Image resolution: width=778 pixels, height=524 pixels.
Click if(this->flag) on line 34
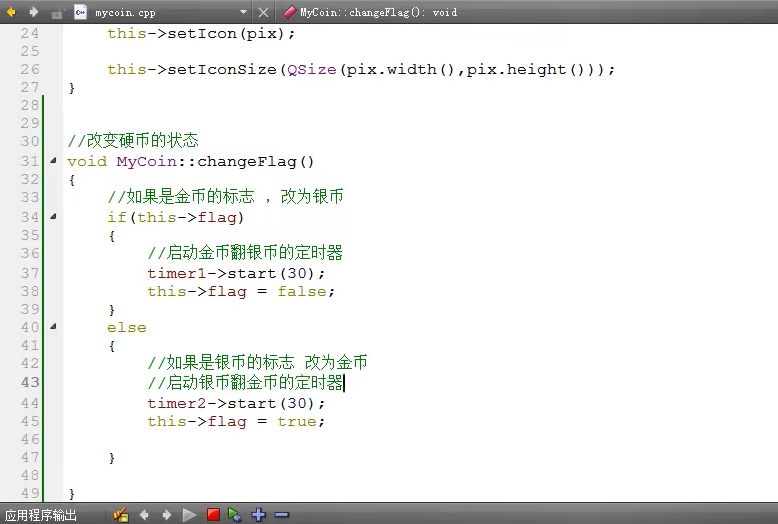pos(176,217)
